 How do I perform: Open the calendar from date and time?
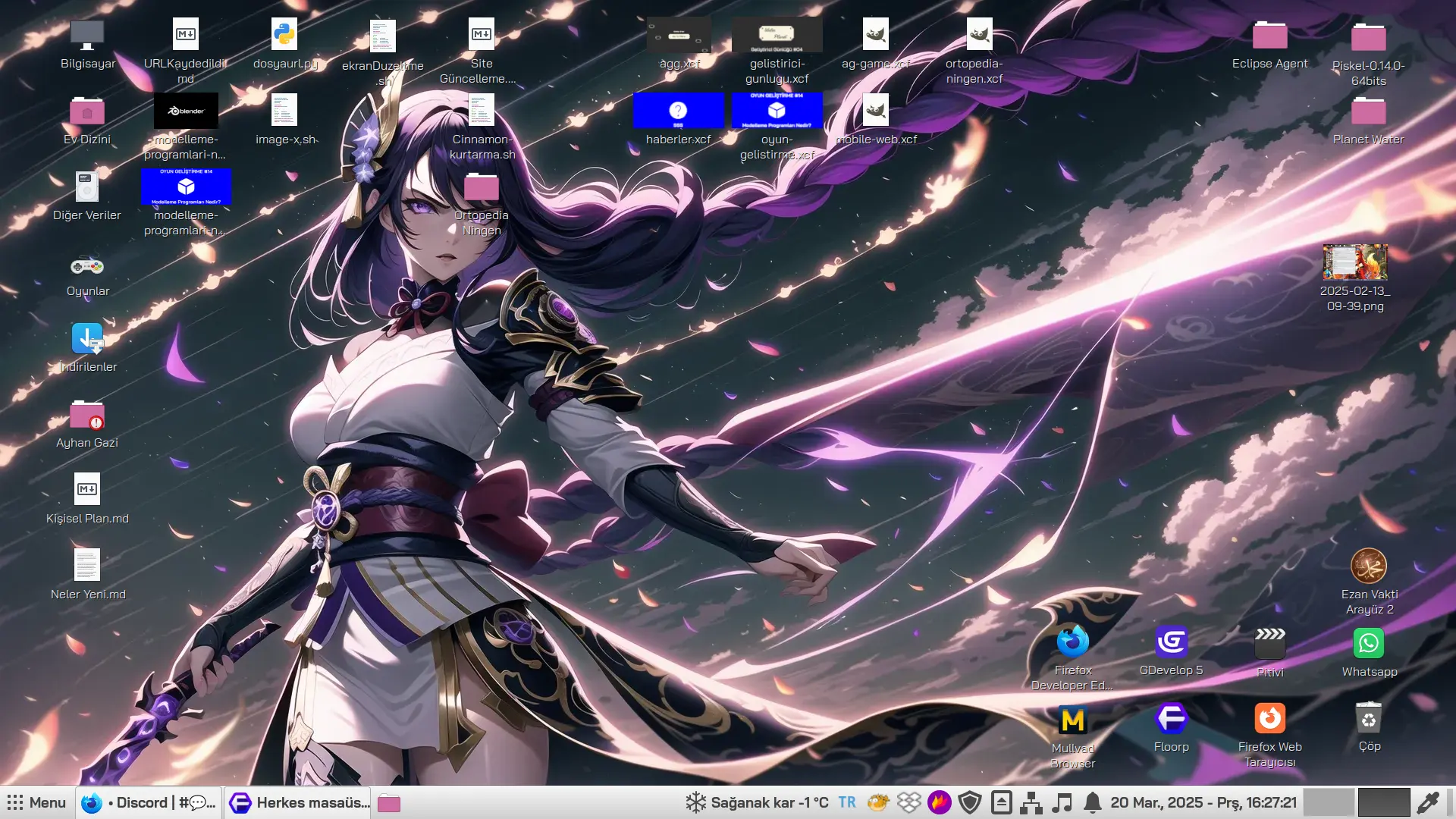click(1203, 802)
